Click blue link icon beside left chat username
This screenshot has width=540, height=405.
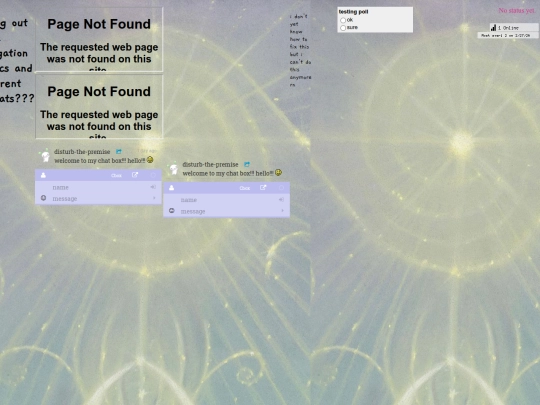[119, 152]
